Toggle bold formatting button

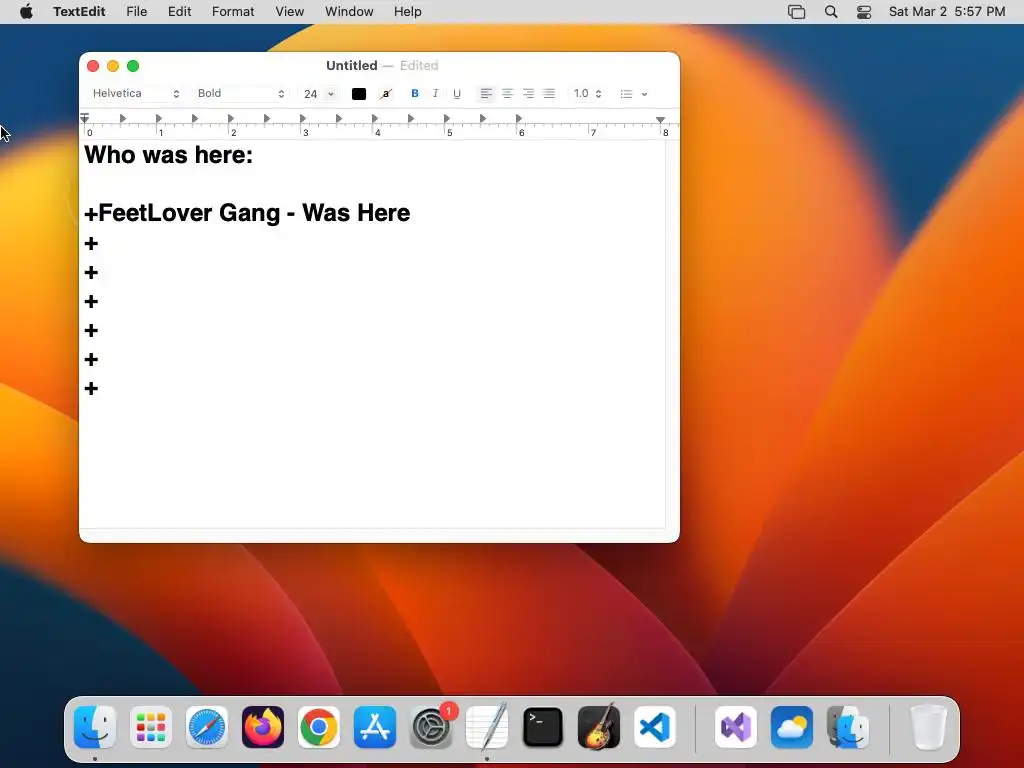point(415,94)
